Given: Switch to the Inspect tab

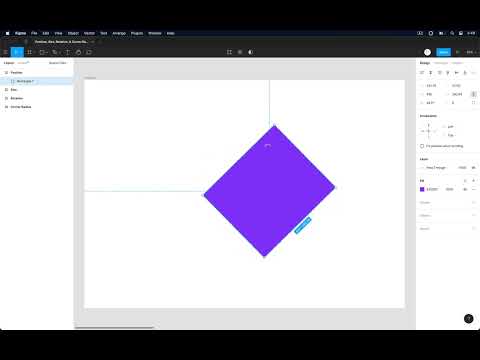Looking at the screenshot, I should coord(457,63).
